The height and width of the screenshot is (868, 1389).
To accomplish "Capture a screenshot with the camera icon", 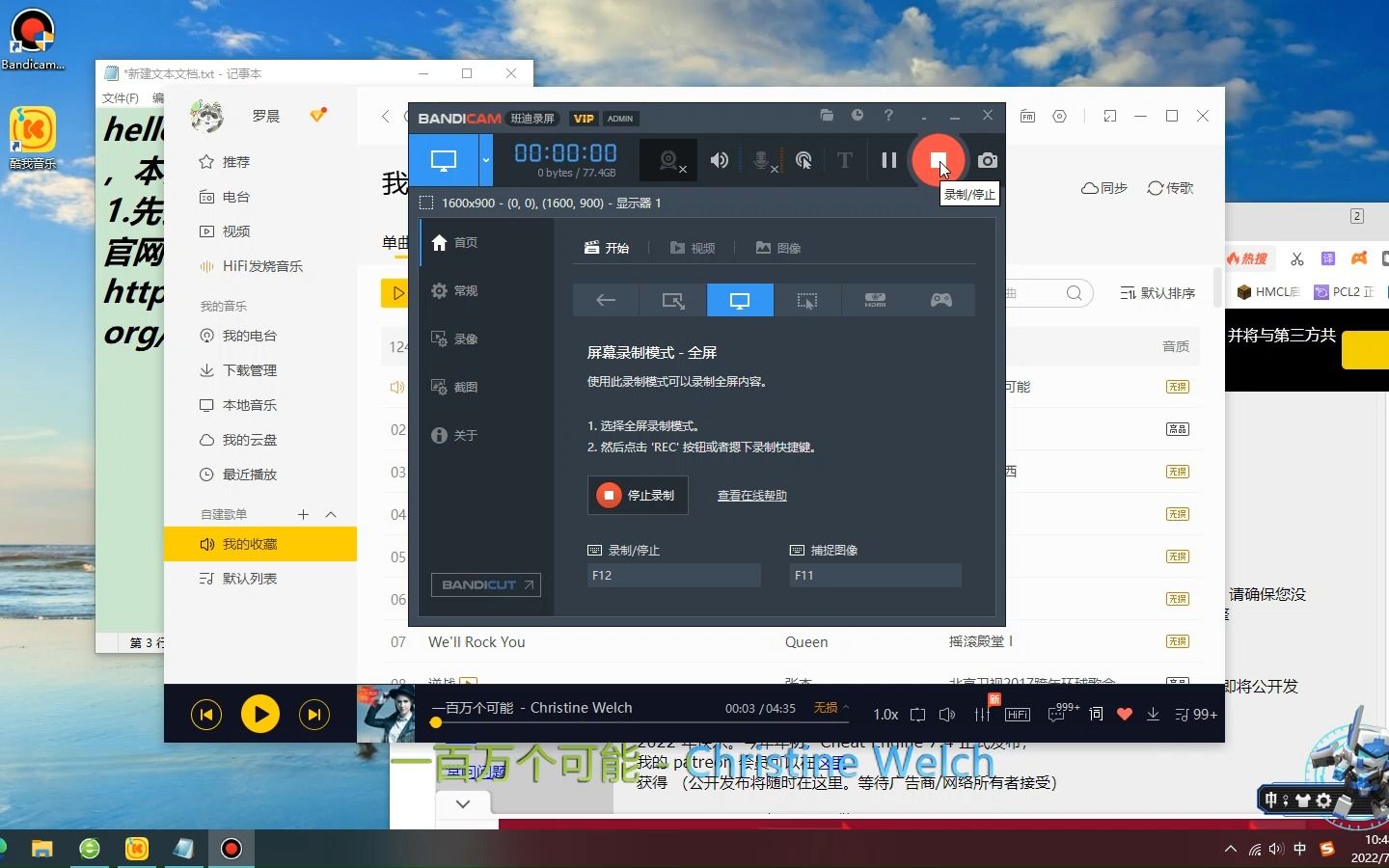I will [x=987, y=160].
